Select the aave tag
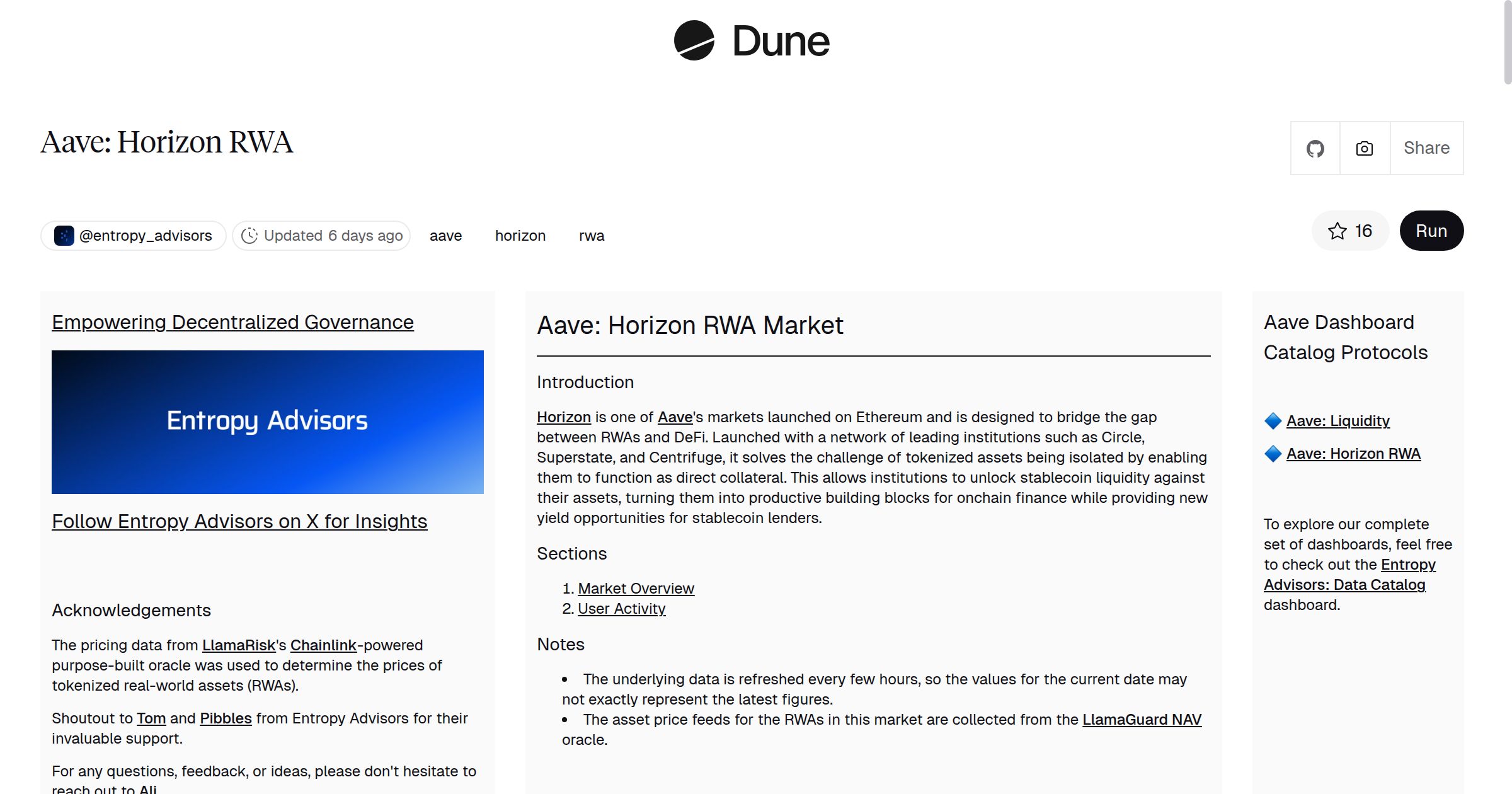Image resolution: width=1512 pixels, height=794 pixels. tap(445, 236)
